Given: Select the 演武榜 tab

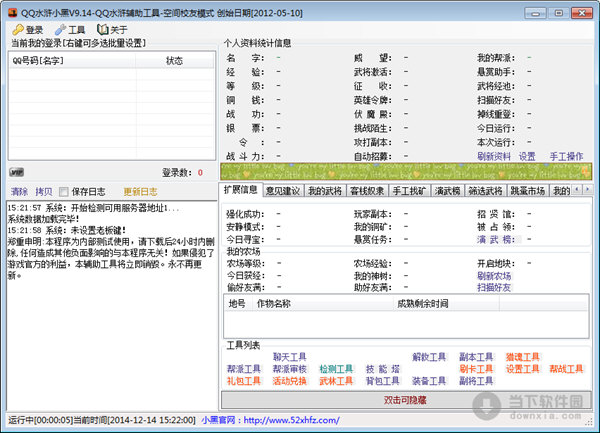Looking at the screenshot, I should pyautogui.click(x=447, y=190).
